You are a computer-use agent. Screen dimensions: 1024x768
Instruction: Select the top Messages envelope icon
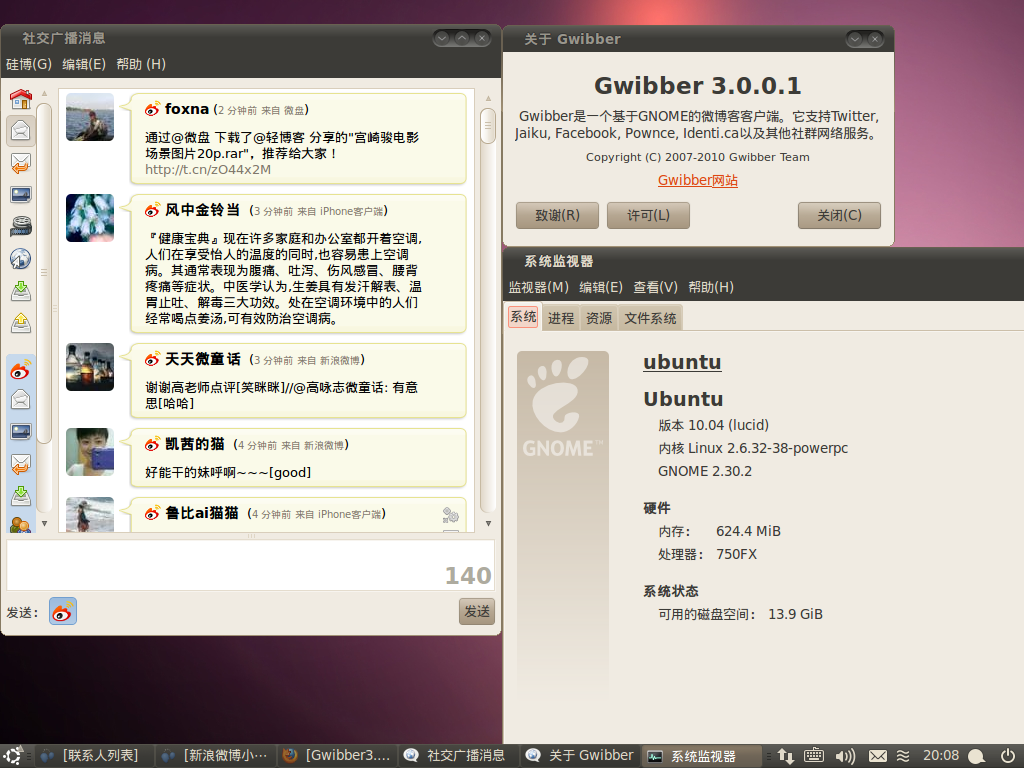(21, 131)
